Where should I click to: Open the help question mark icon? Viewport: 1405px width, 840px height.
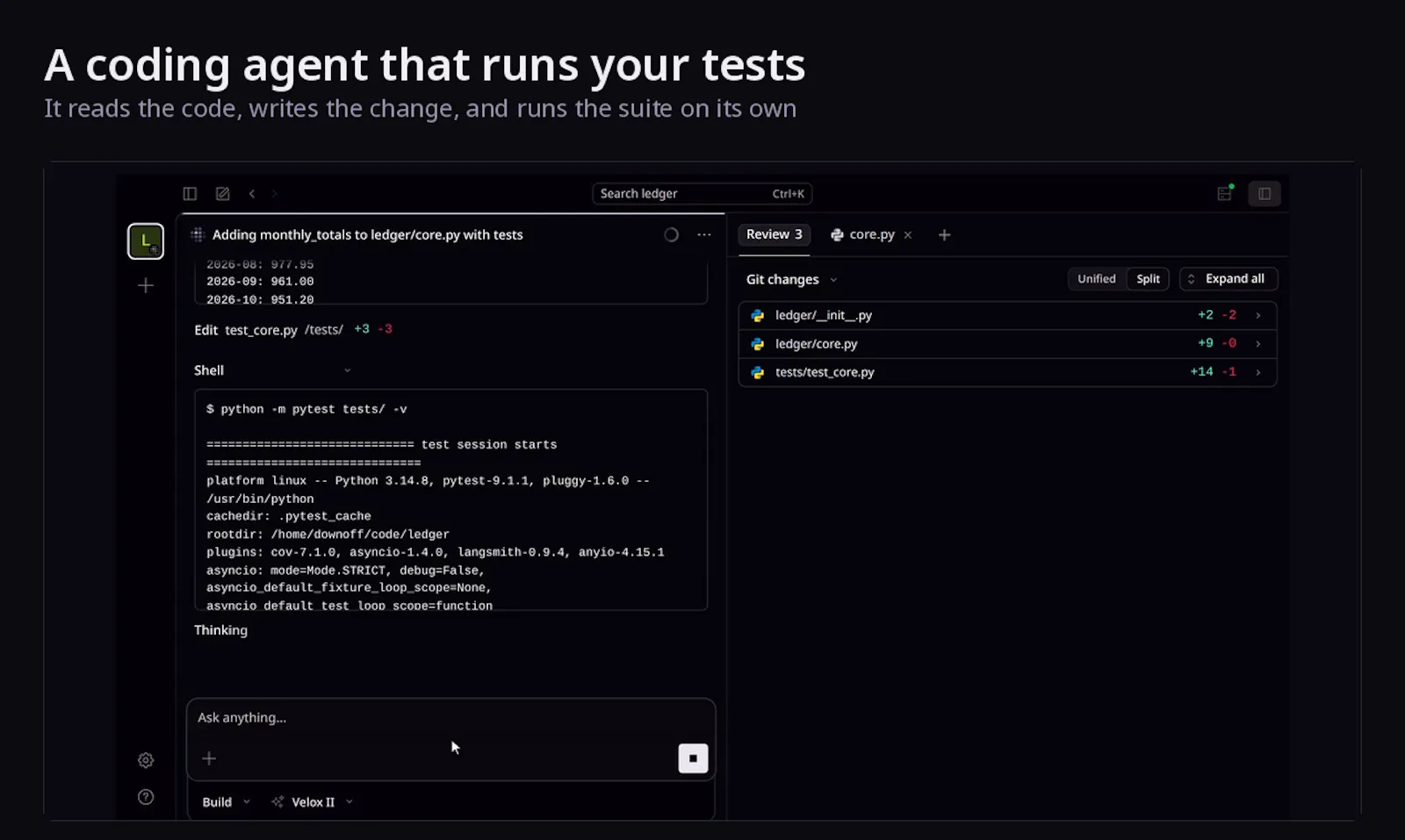[146, 797]
